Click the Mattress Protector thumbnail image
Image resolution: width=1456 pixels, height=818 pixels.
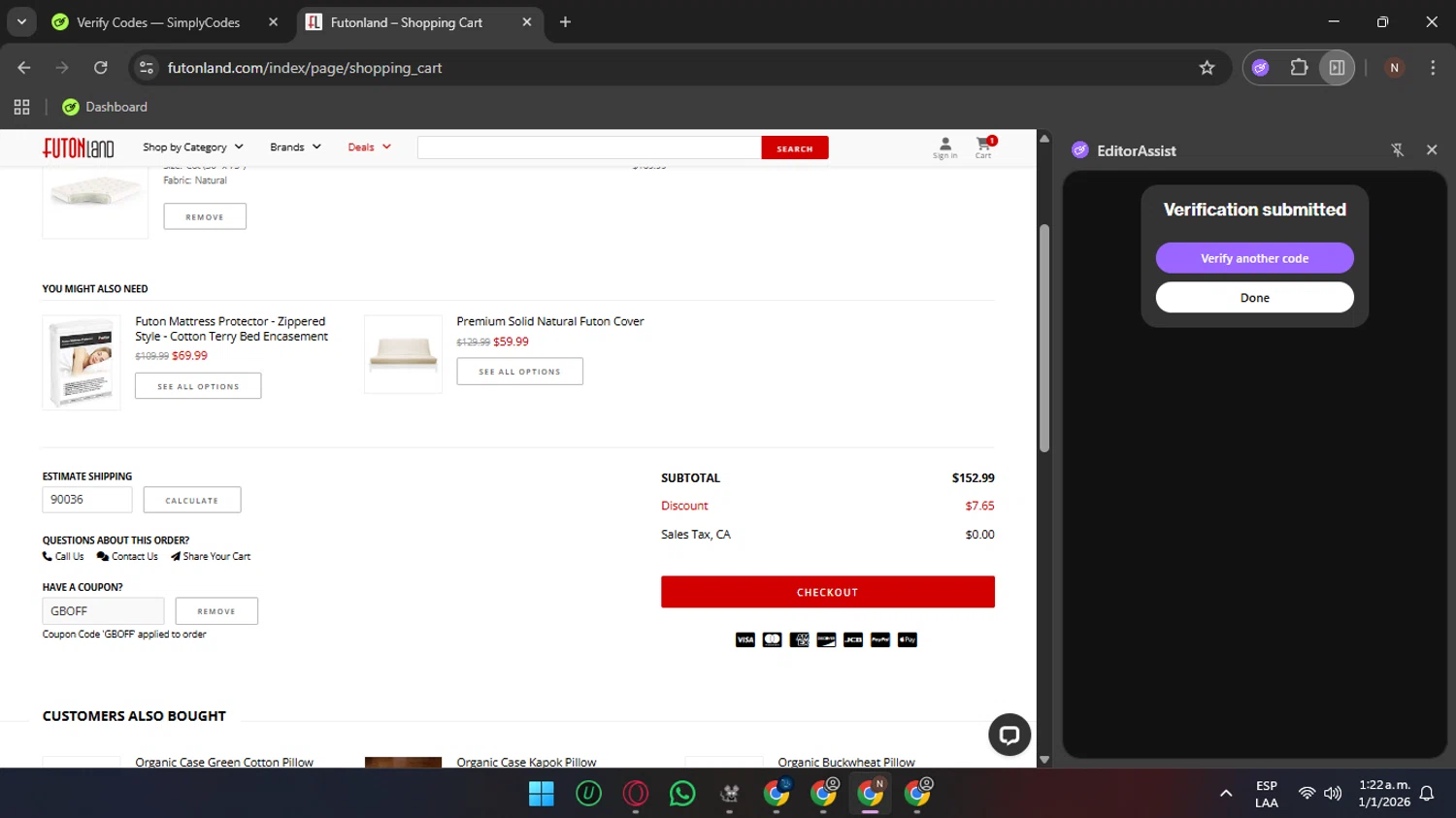click(x=82, y=363)
